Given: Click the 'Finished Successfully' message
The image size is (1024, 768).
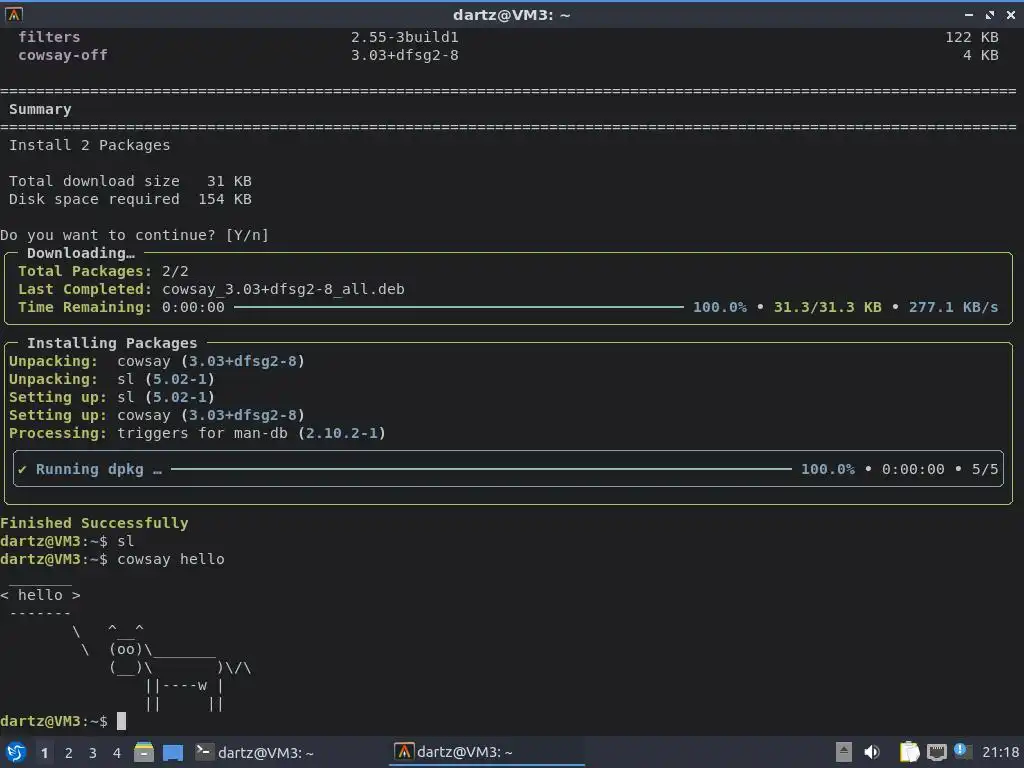Looking at the screenshot, I should [x=94, y=523].
